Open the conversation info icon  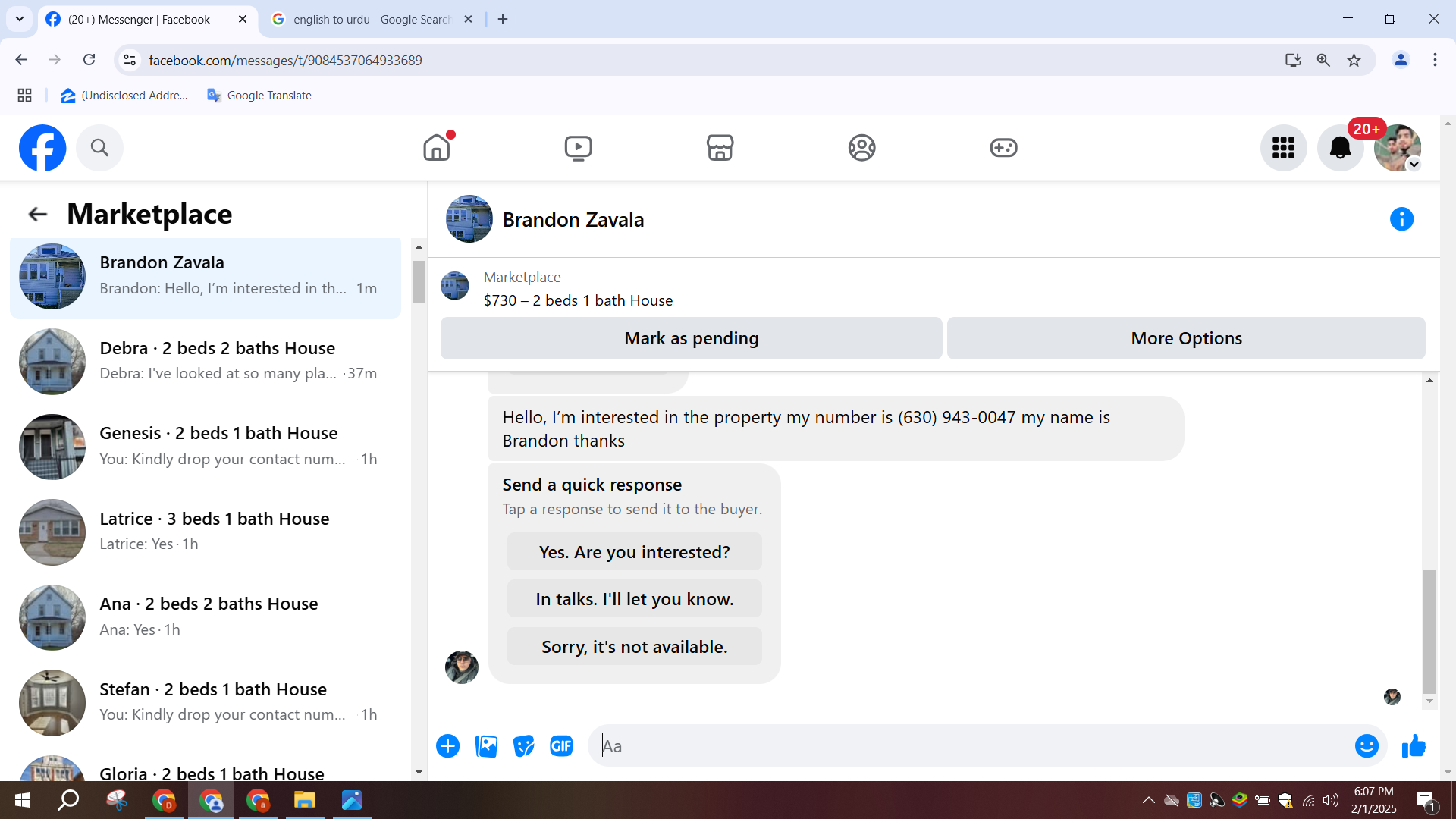1401,219
